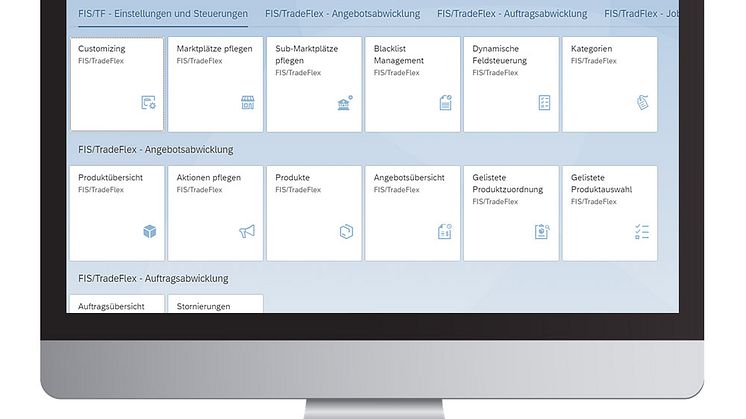Open the Dynamische Feldsteuerung tile
Image resolution: width=746 pixels, height=419 pixels.
click(x=511, y=84)
